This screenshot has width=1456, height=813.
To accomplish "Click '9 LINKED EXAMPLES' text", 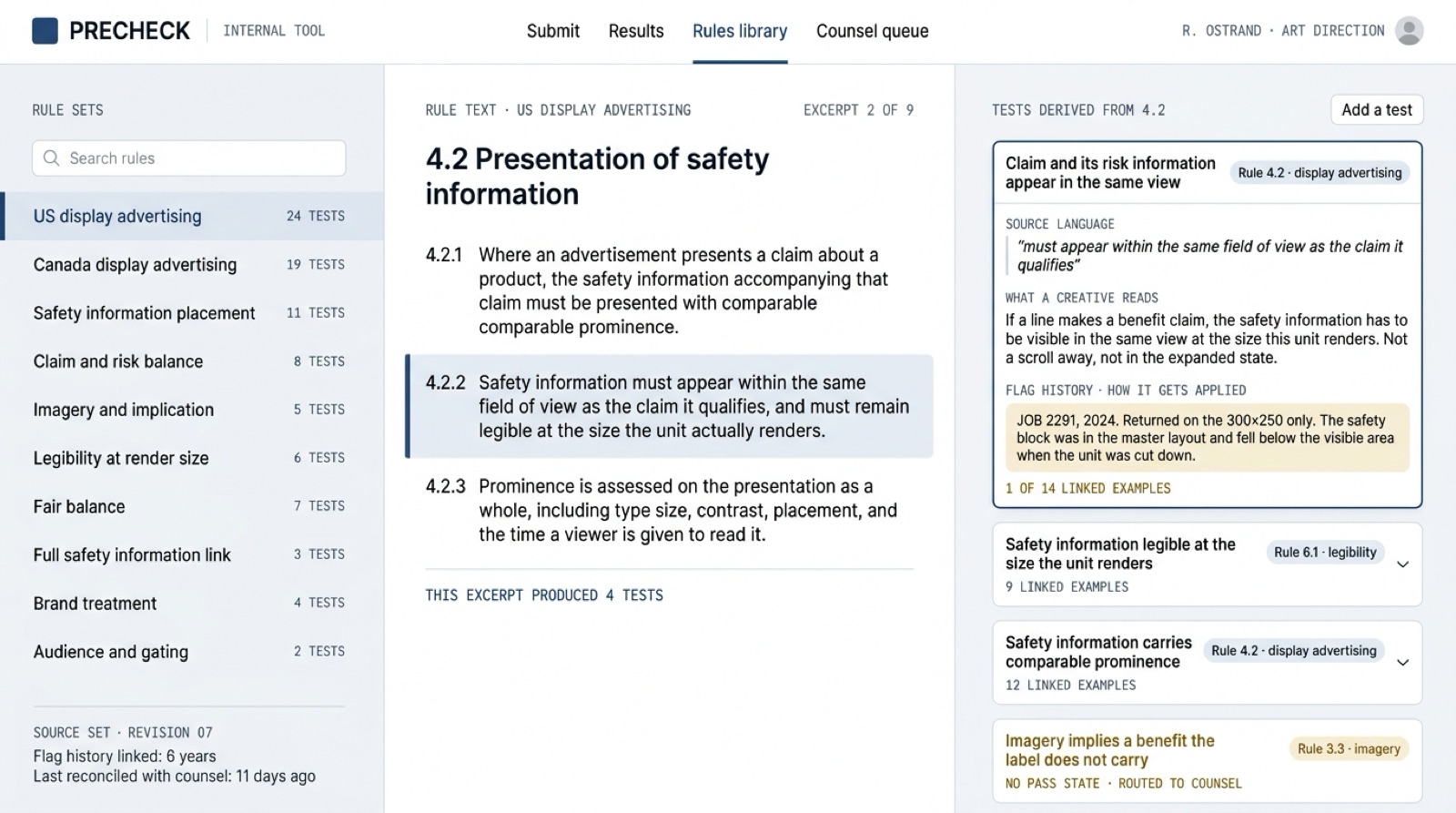I will tap(1067, 586).
